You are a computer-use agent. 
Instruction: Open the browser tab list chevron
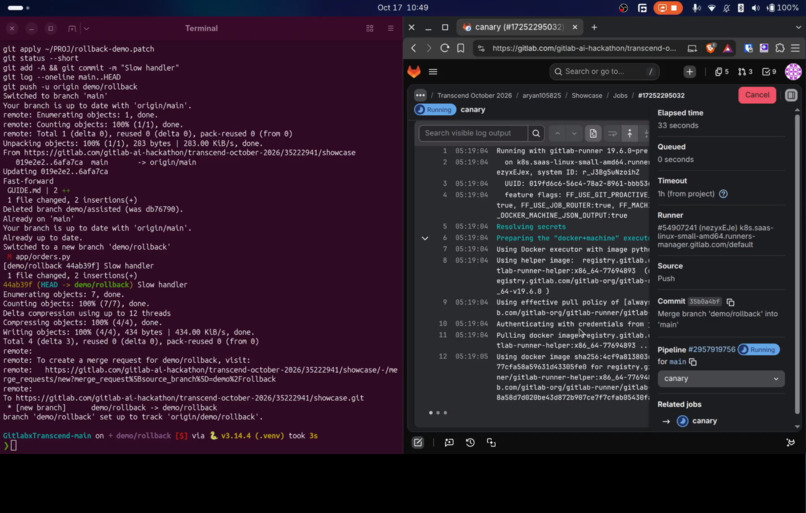[798, 27]
